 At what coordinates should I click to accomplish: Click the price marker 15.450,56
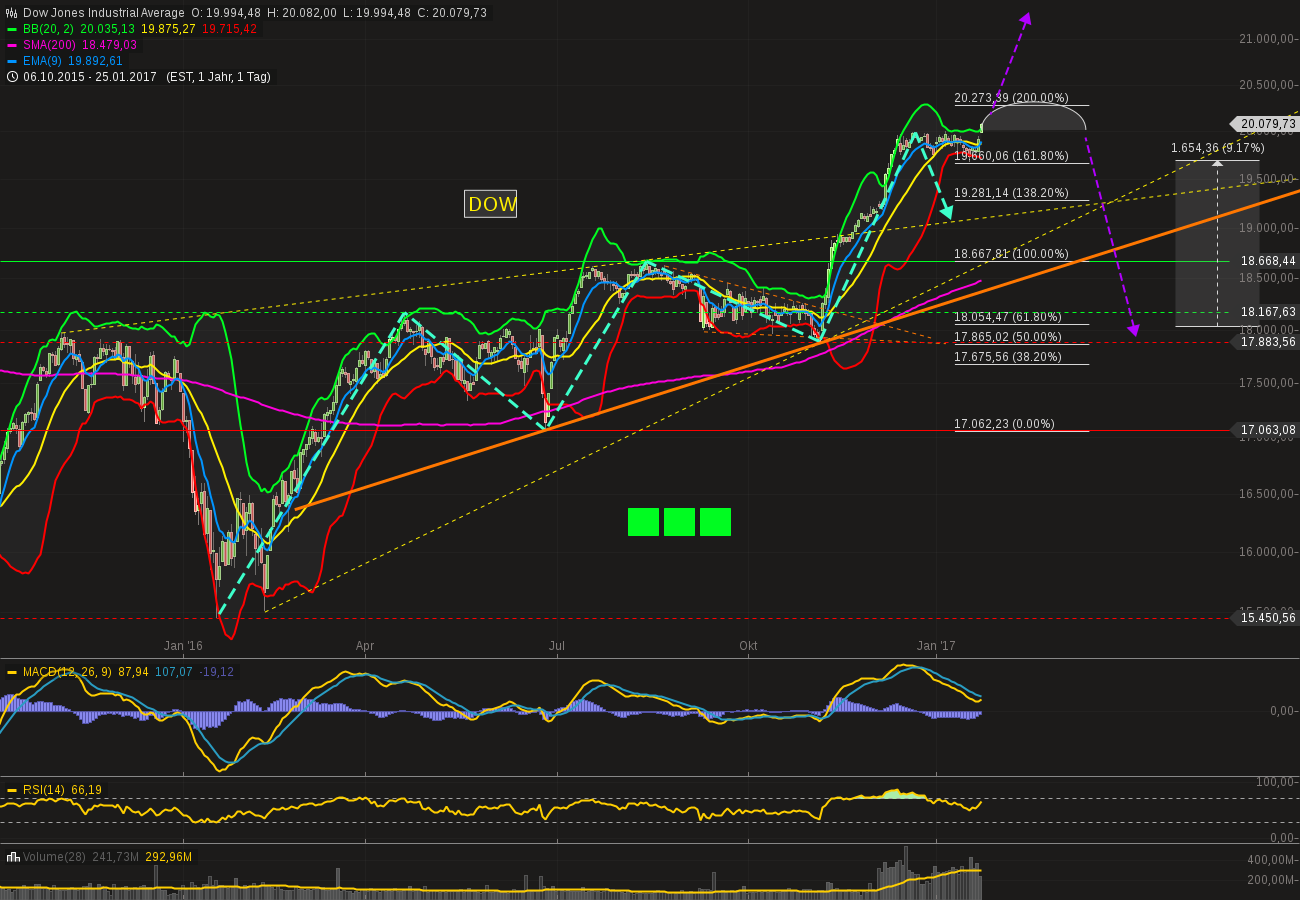1267,618
